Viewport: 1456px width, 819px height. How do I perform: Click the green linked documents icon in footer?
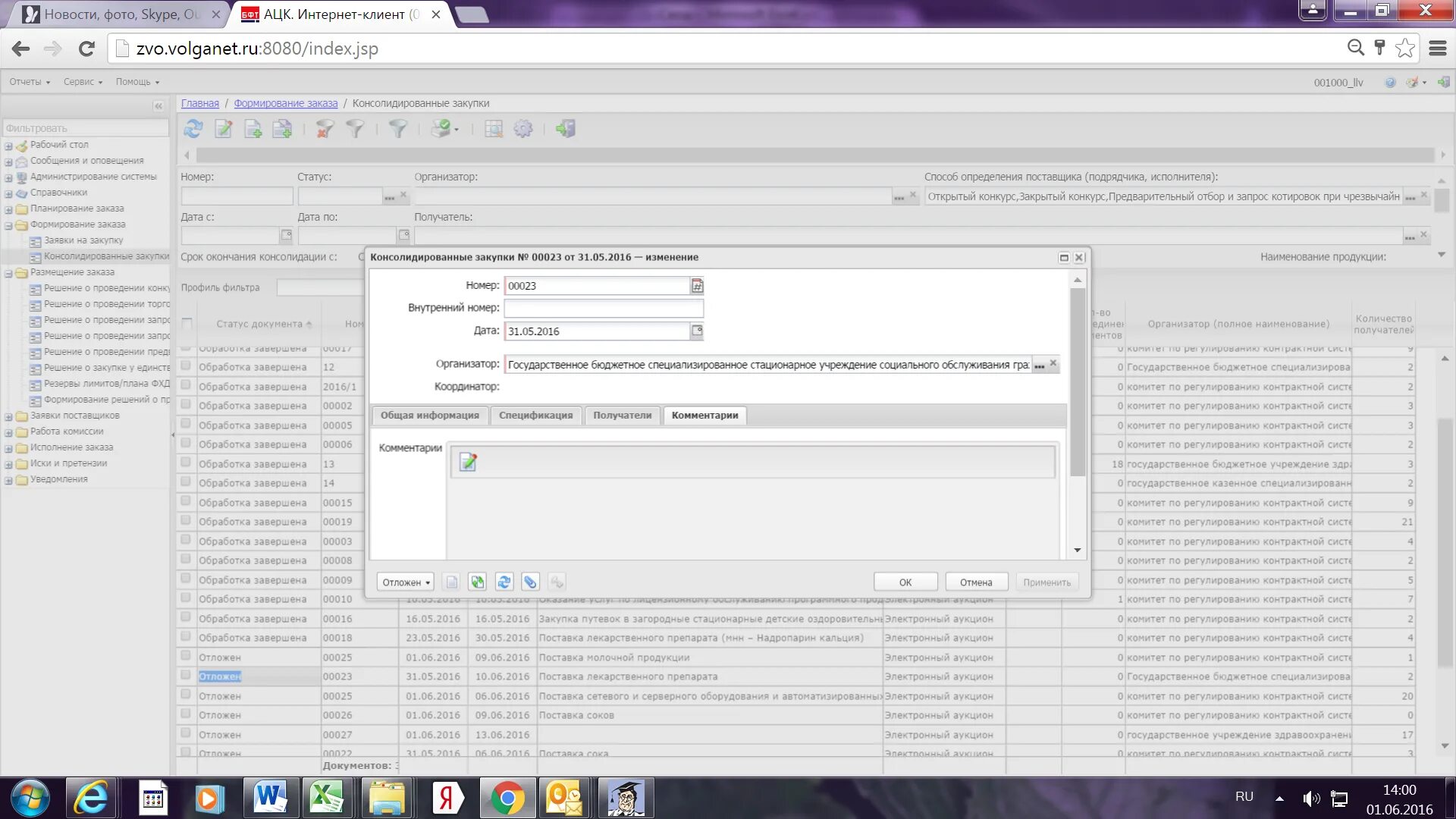(477, 582)
